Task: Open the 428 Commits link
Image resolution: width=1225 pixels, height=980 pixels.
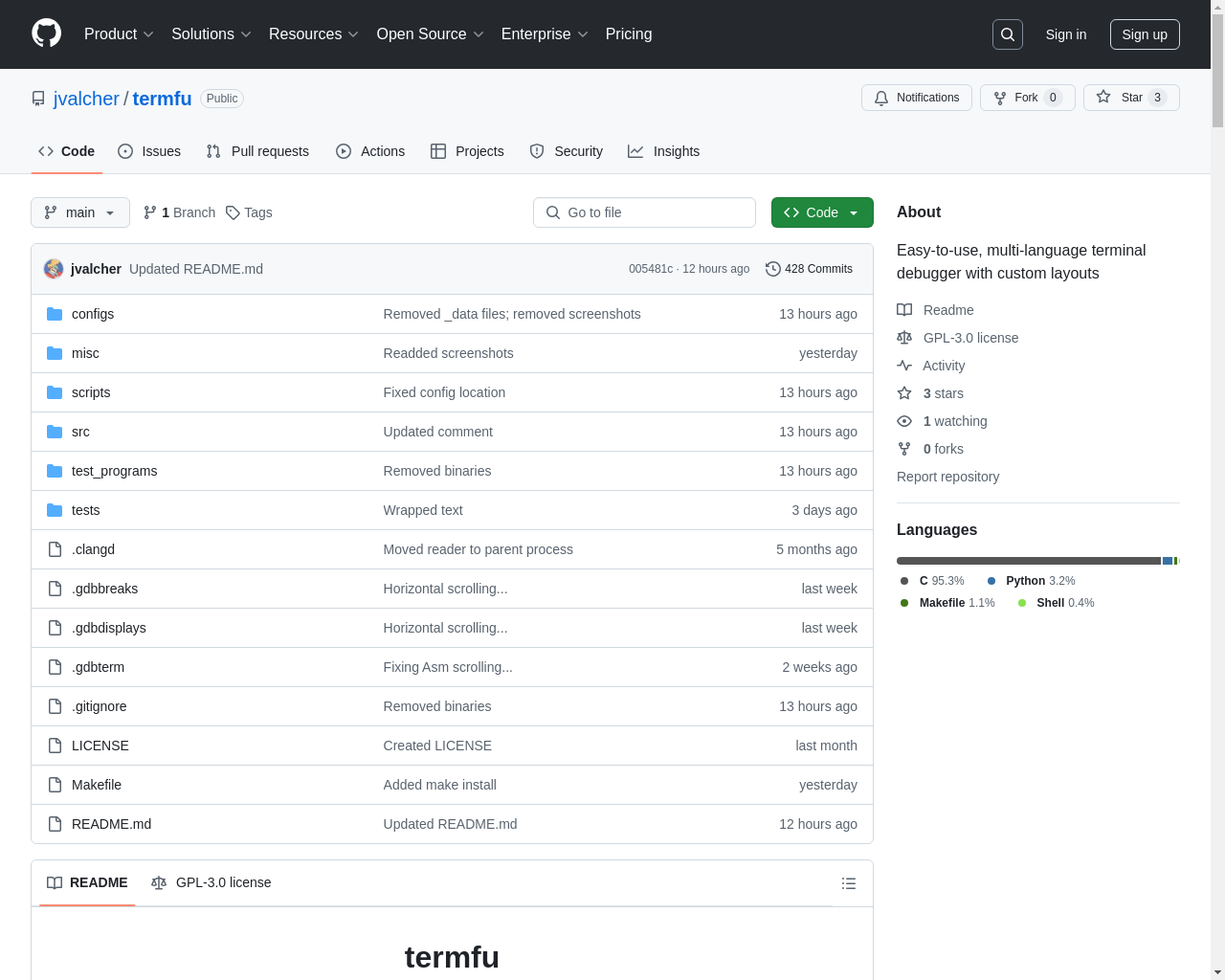Action: click(809, 269)
